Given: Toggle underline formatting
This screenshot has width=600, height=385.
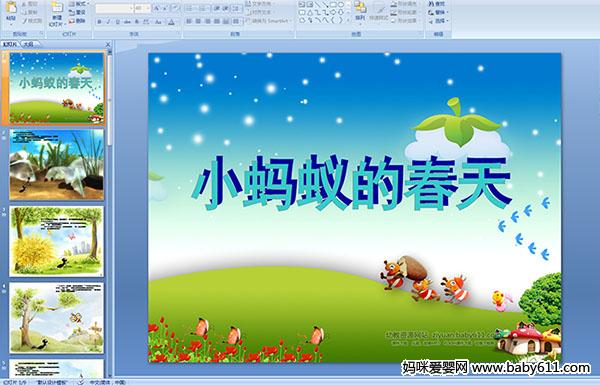Looking at the screenshot, I should coord(117,22).
